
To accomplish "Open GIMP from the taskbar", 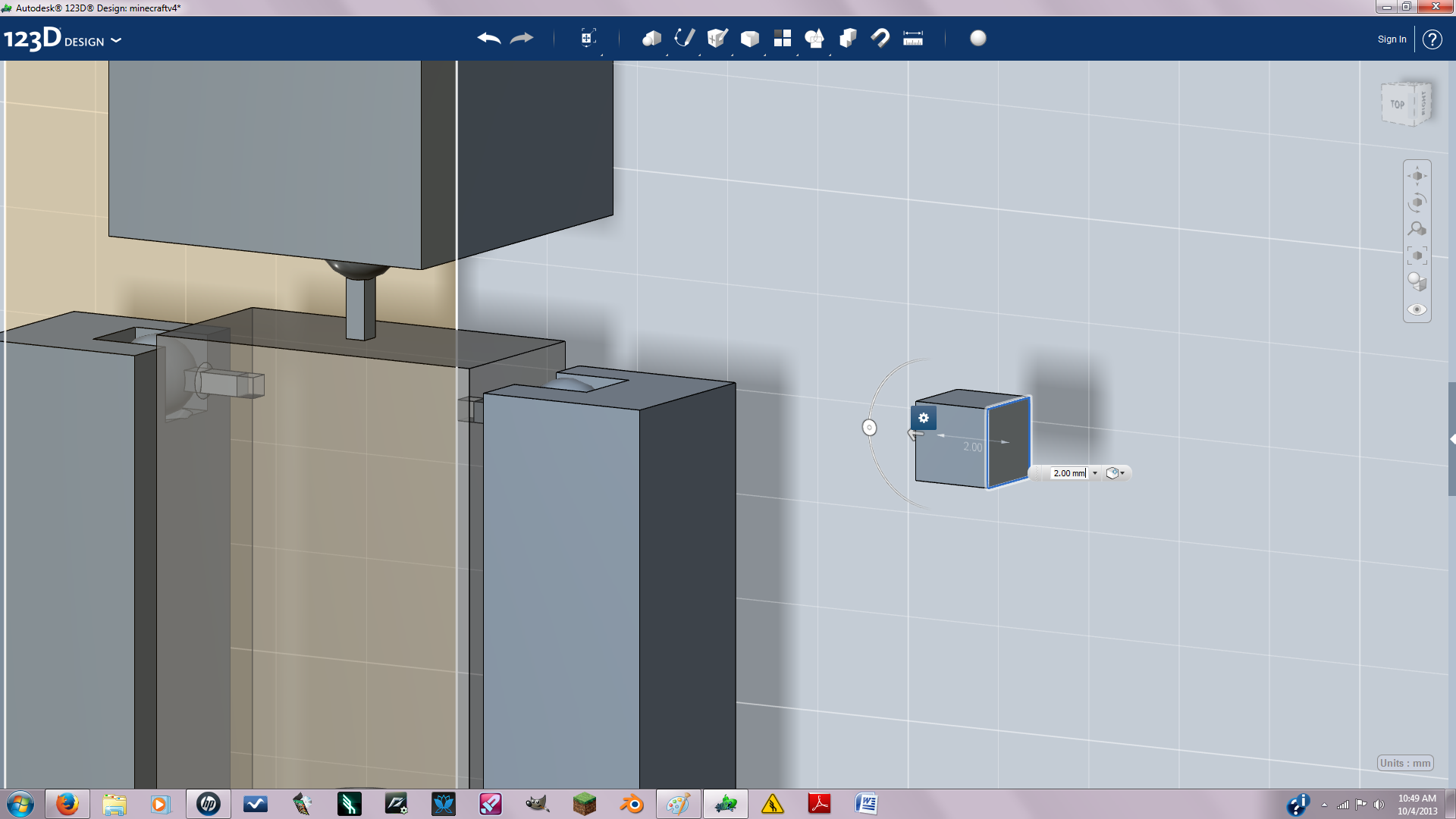I will (537, 804).
